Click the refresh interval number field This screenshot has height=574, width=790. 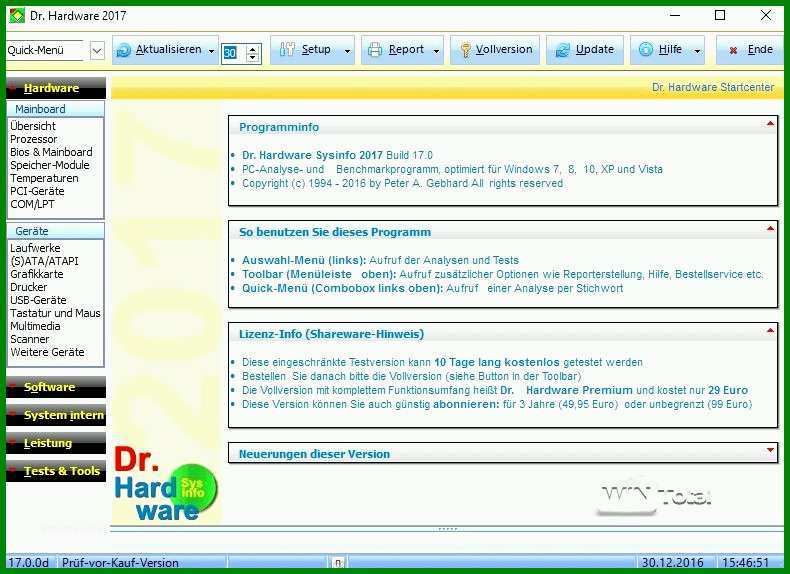[234, 53]
